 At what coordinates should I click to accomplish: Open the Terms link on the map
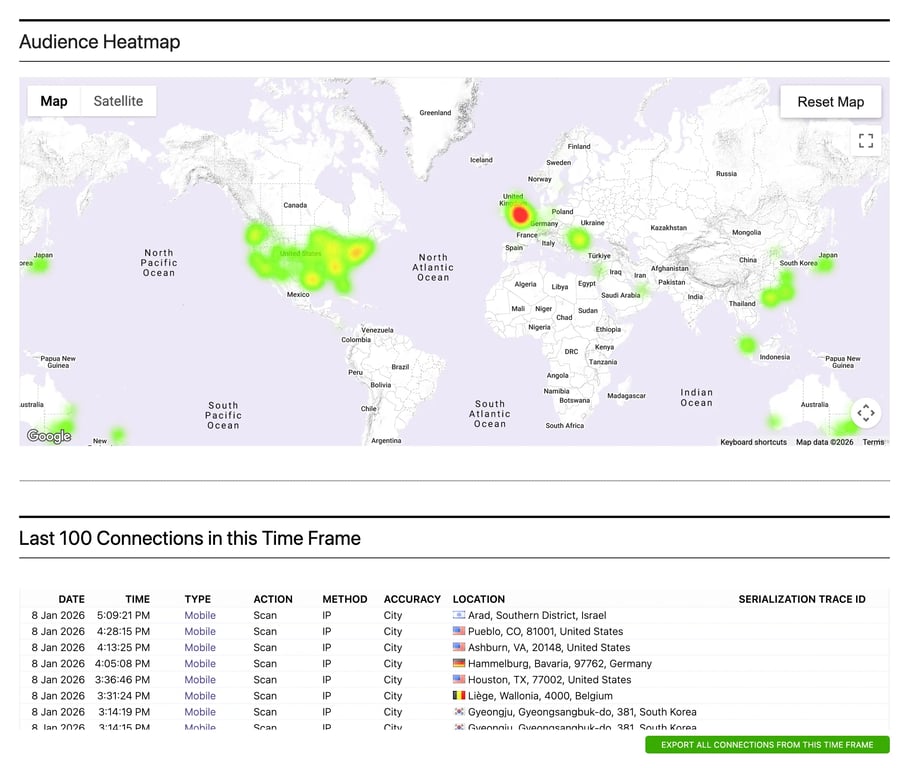(873, 441)
